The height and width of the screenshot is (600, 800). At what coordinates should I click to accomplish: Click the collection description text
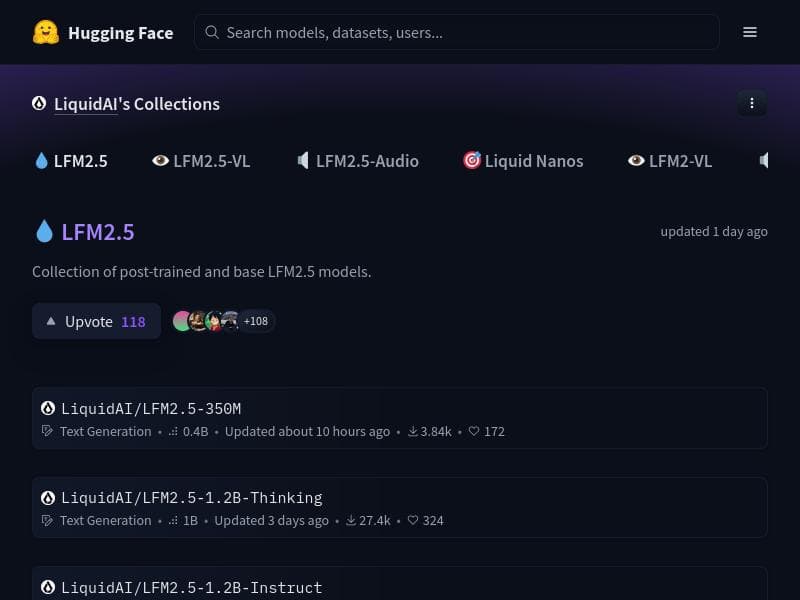point(202,272)
